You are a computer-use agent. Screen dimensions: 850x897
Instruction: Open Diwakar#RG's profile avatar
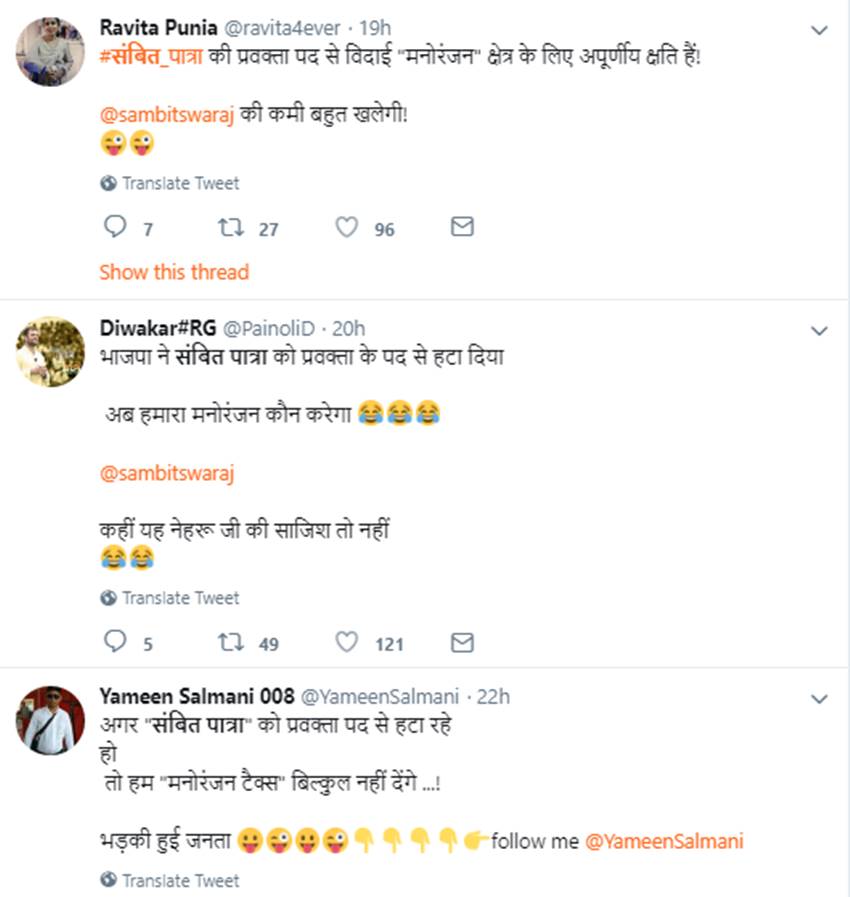click(50, 352)
